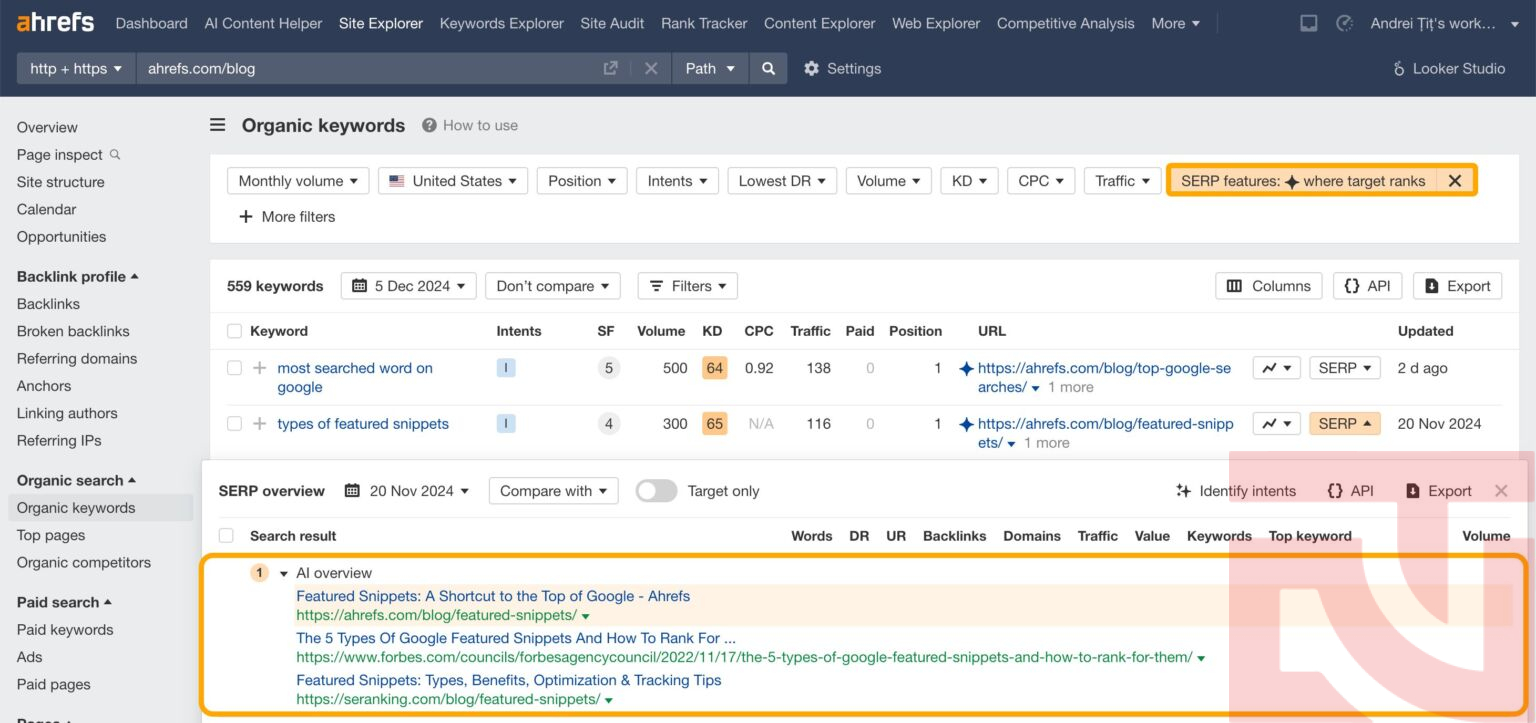The width and height of the screenshot is (1536, 723).
Task: Collapse the AI overview result group
Action: [284, 574]
